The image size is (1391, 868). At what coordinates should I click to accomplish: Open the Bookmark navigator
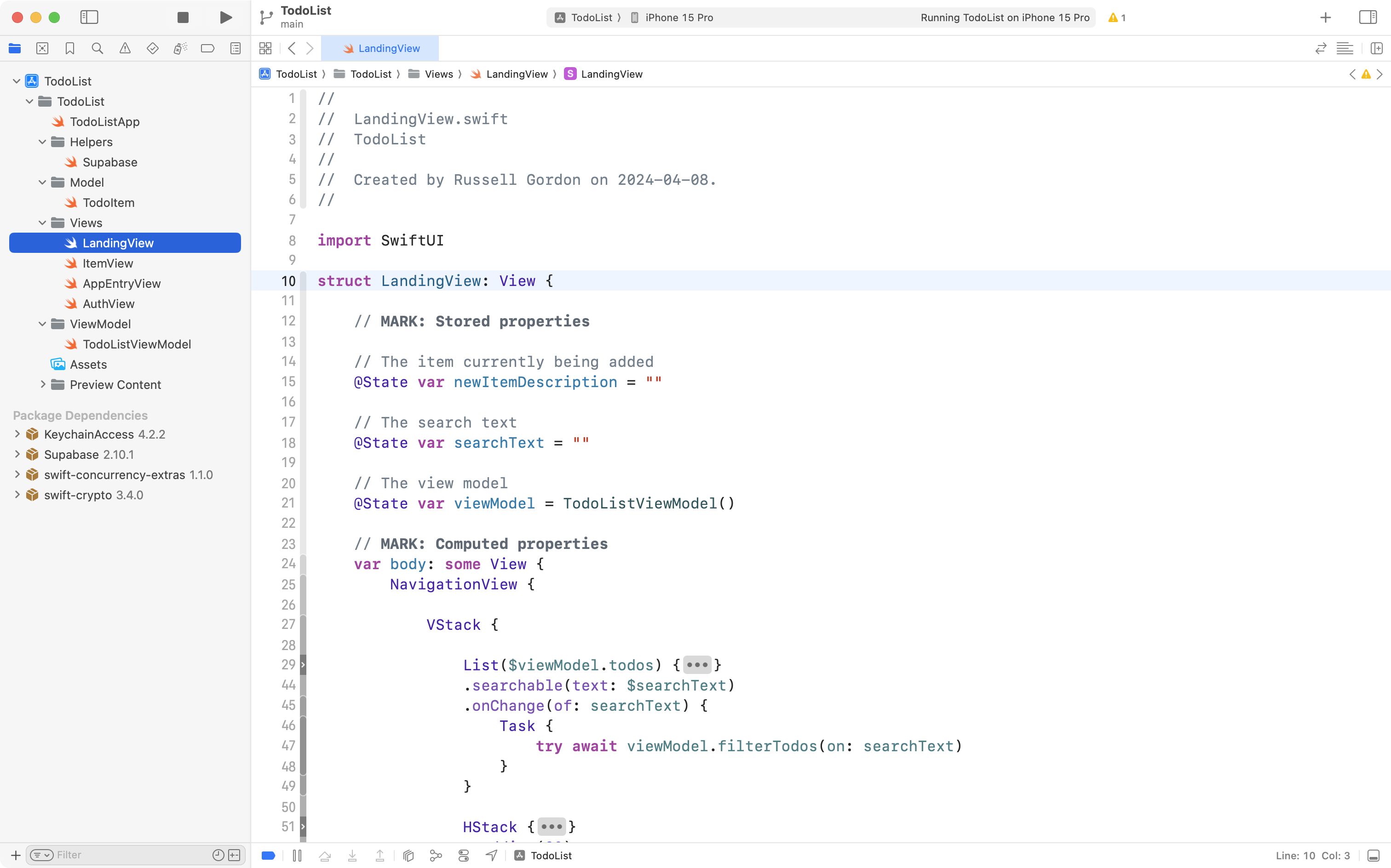(70, 48)
